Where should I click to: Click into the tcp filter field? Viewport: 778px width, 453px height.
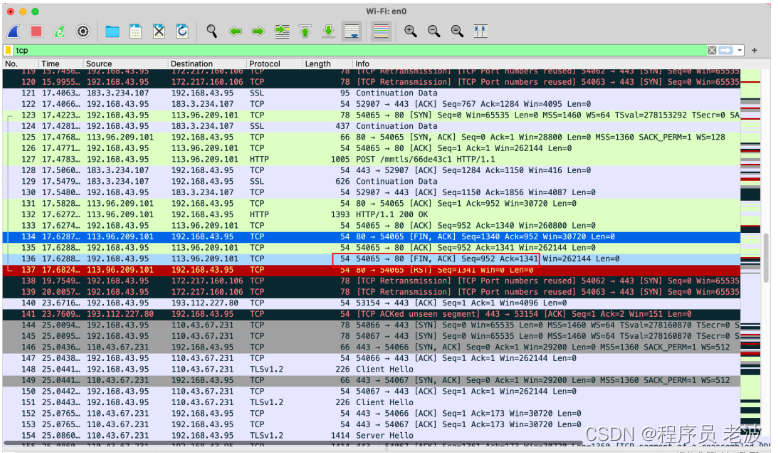(360, 50)
